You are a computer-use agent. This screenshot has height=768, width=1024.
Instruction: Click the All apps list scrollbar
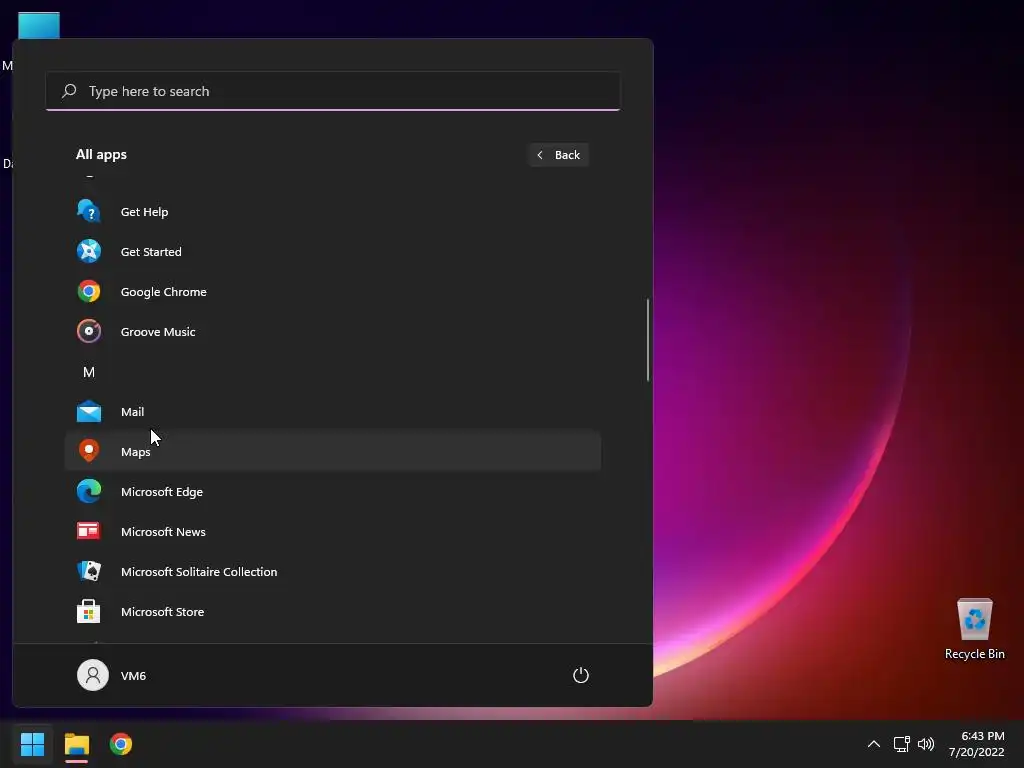tap(648, 340)
